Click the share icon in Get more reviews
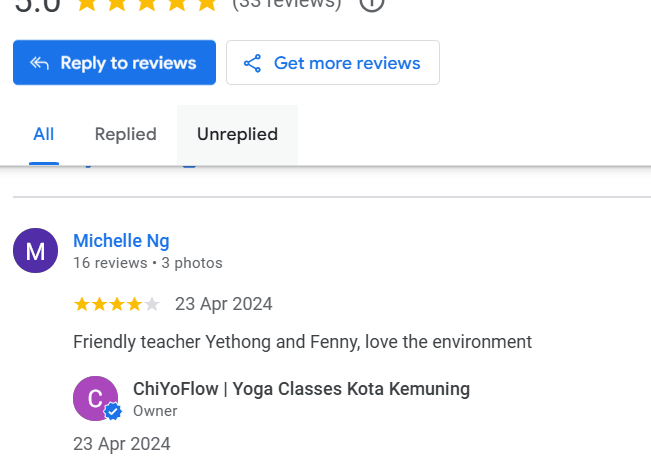Viewport: 651px width, 469px height. tap(252, 63)
